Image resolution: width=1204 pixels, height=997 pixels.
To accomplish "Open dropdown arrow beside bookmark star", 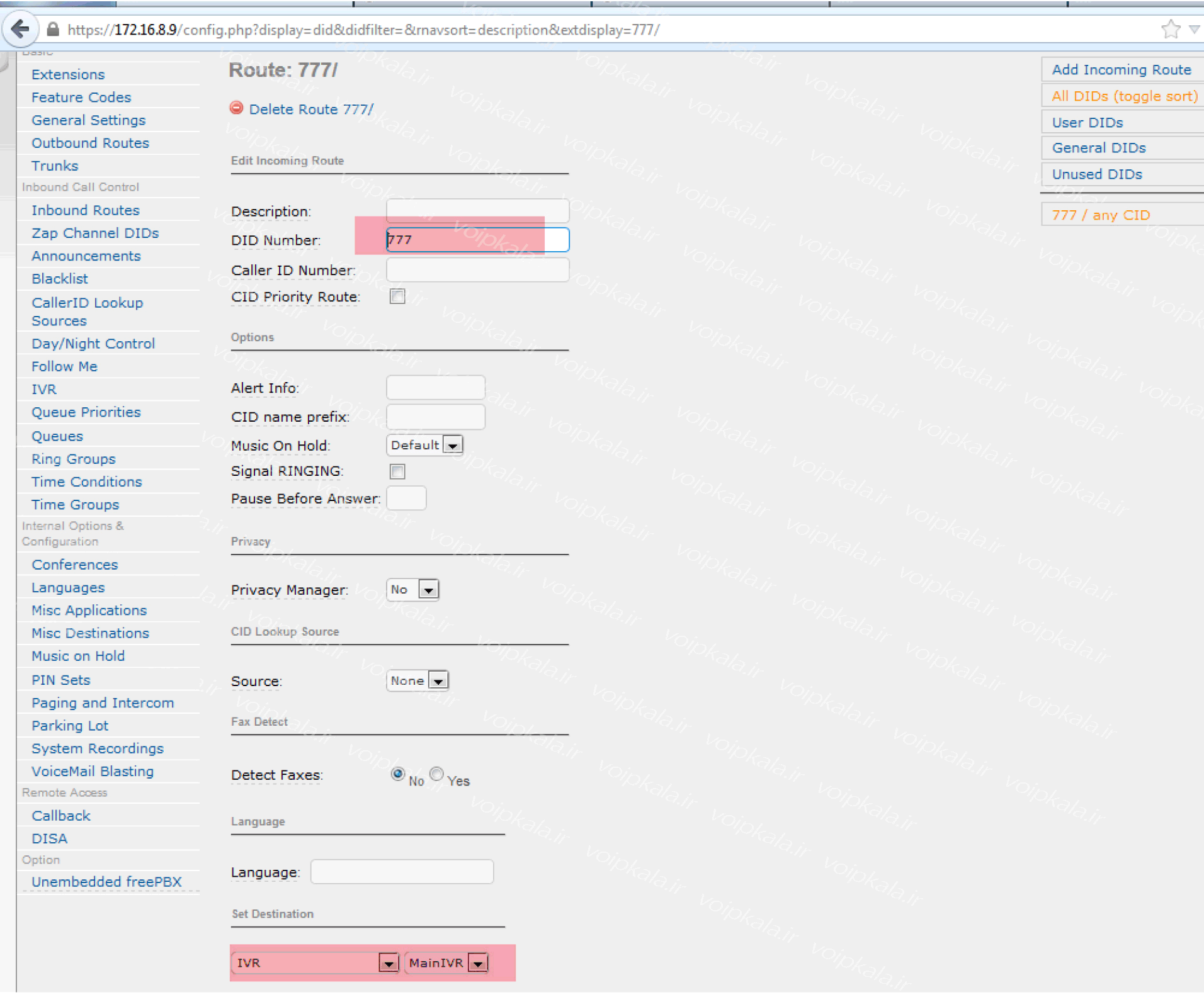I will click(x=1194, y=29).
